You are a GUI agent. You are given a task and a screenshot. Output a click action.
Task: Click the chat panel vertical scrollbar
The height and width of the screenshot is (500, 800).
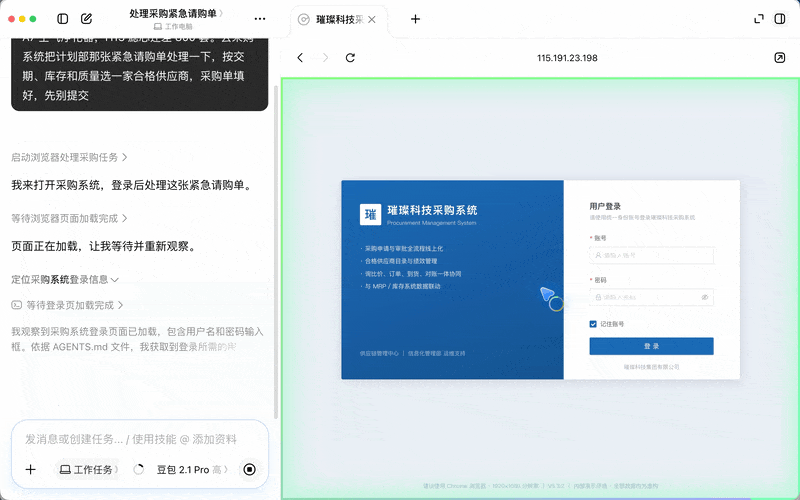277,250
